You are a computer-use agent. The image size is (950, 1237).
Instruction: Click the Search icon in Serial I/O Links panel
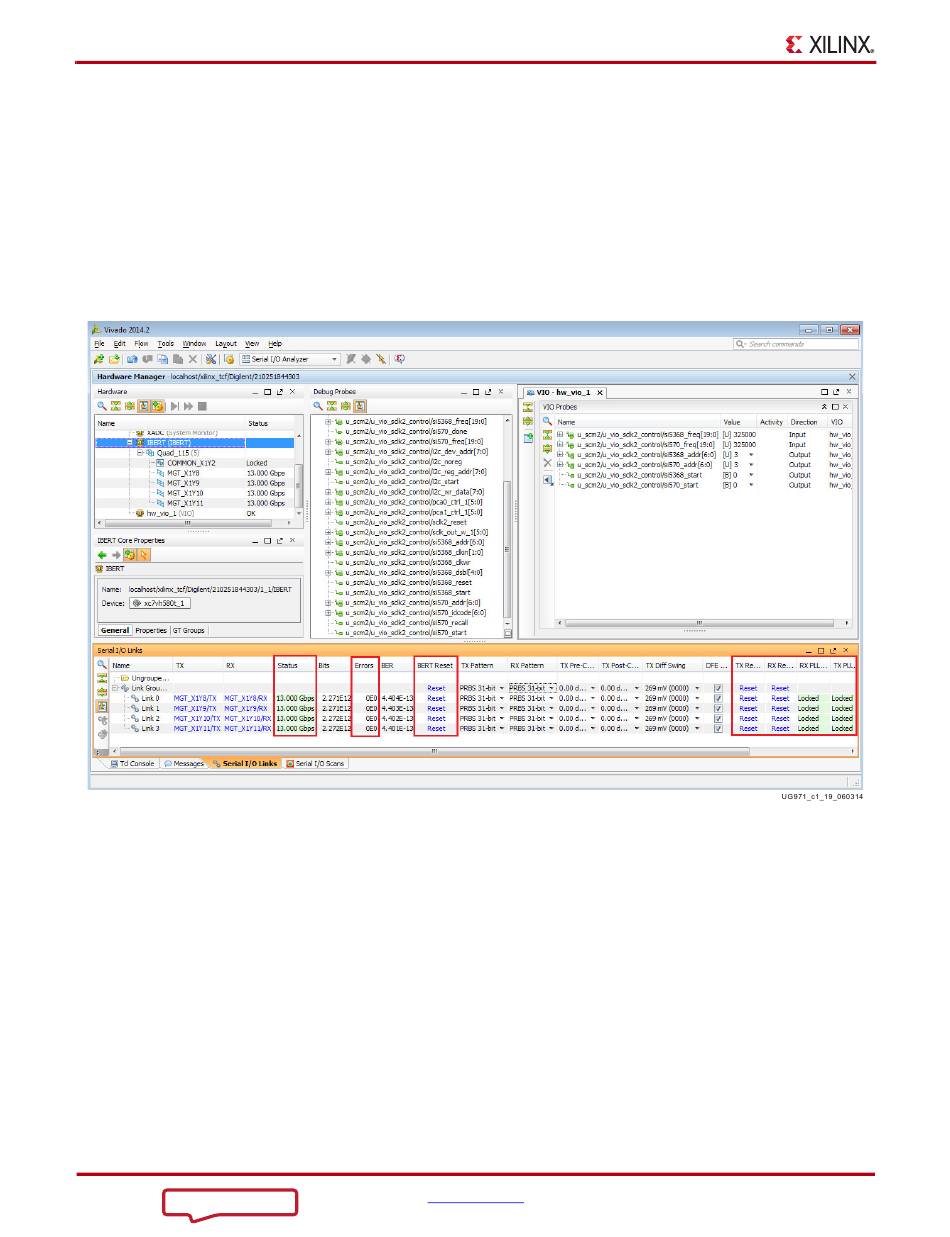(x=102, y=664)
